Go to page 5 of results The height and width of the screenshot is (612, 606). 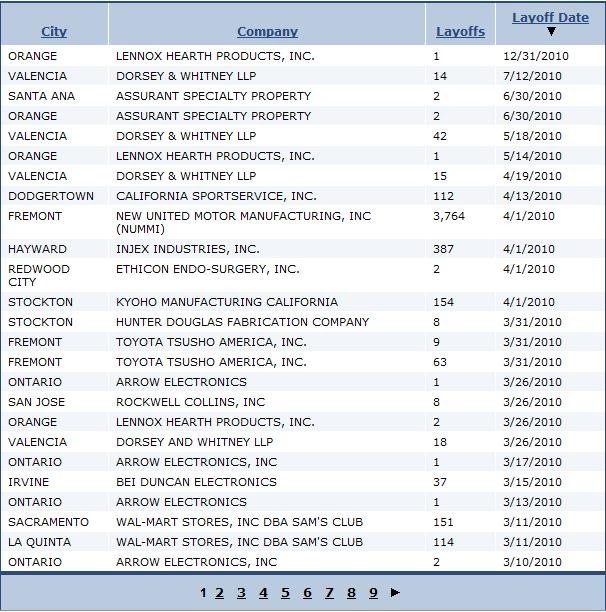[286, 592]
